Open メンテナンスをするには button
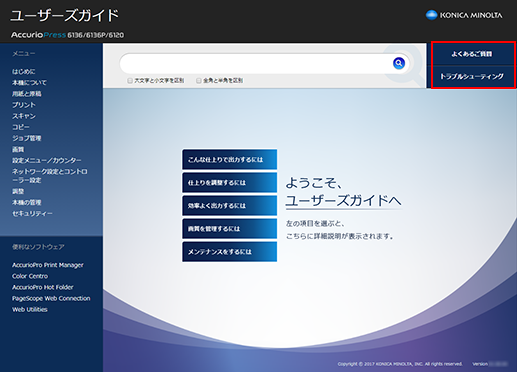 (x=229, y=252)
